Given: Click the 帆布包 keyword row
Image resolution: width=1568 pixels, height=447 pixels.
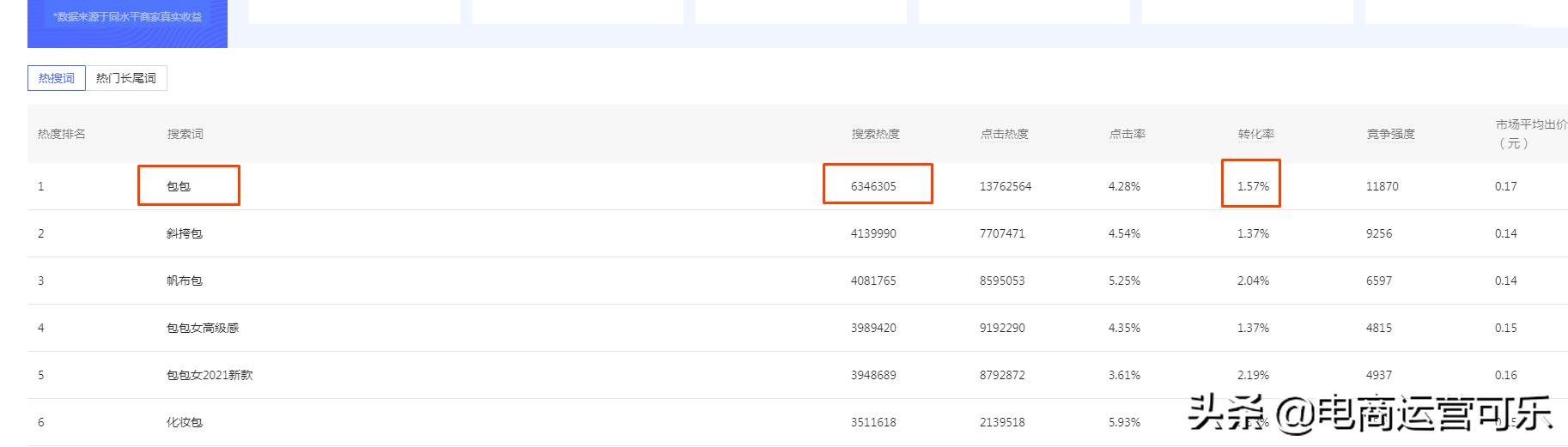Looking at the screenshot, I should pyautogui.click(x=185, y=281).
